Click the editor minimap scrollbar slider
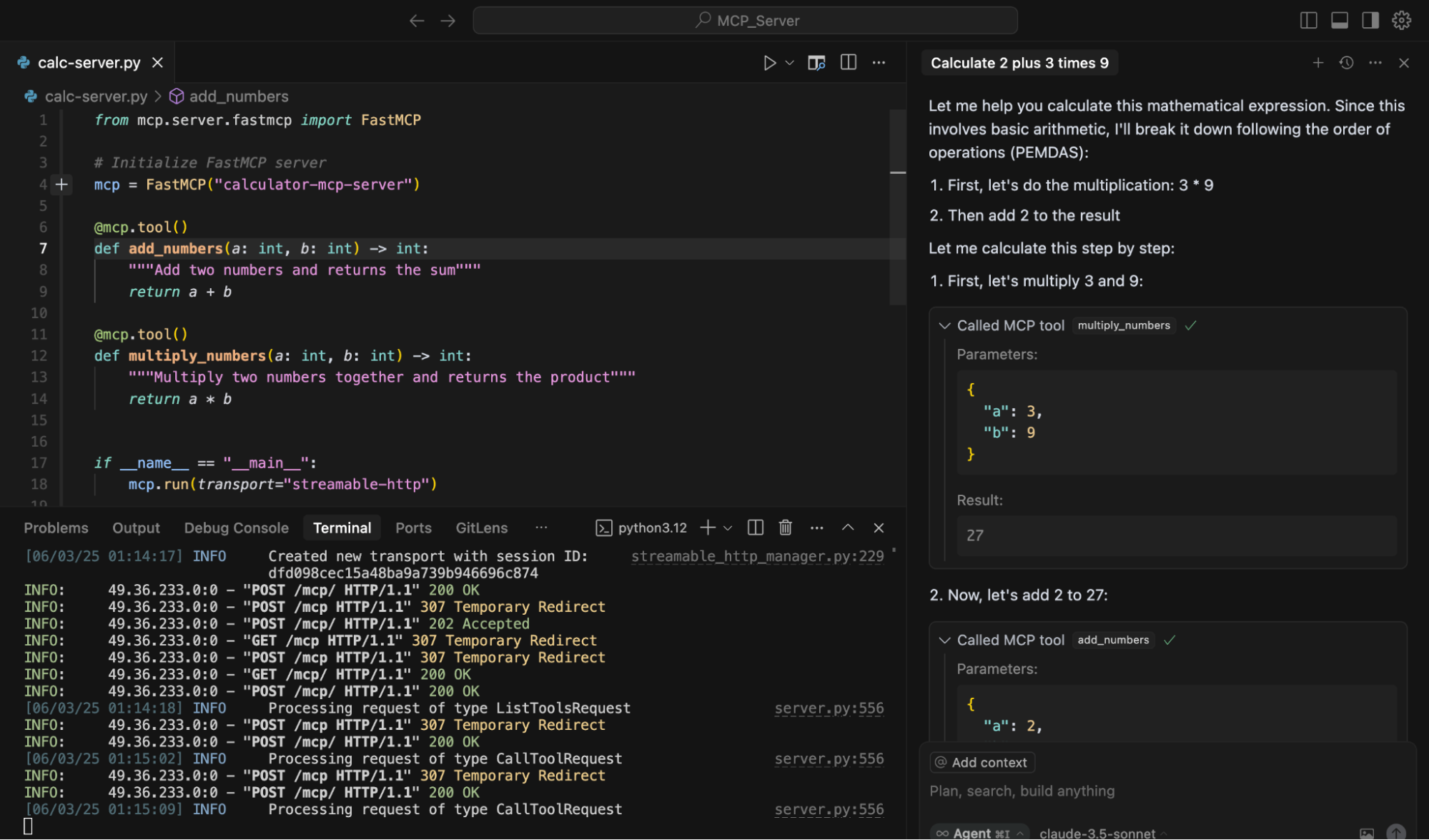1429x840 pixels. pyautogui.click(x=898, y=207)
